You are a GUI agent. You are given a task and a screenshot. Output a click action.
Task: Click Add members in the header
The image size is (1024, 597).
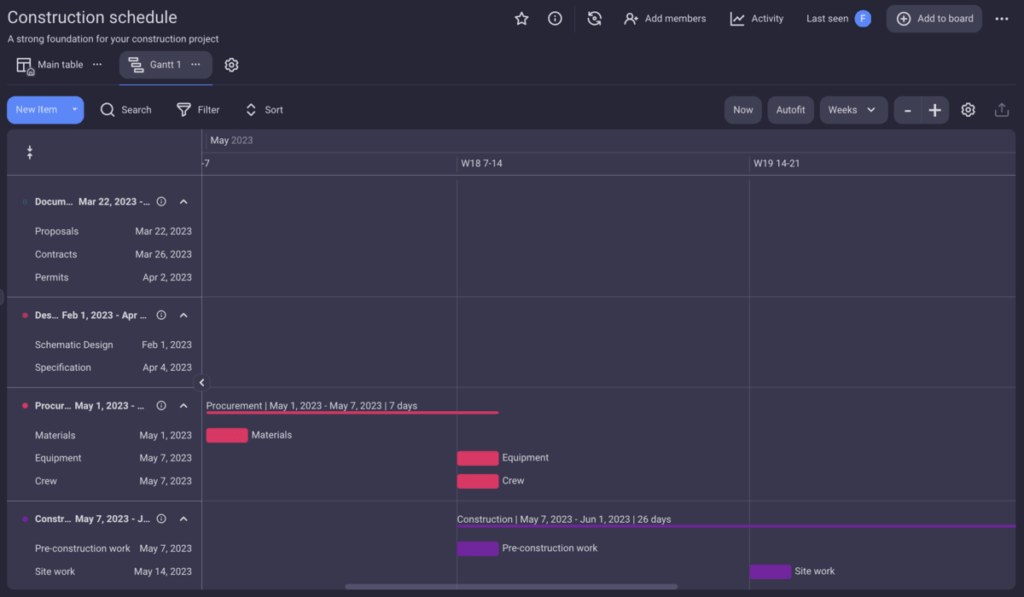pyautogui.click(x=665, y=19)
